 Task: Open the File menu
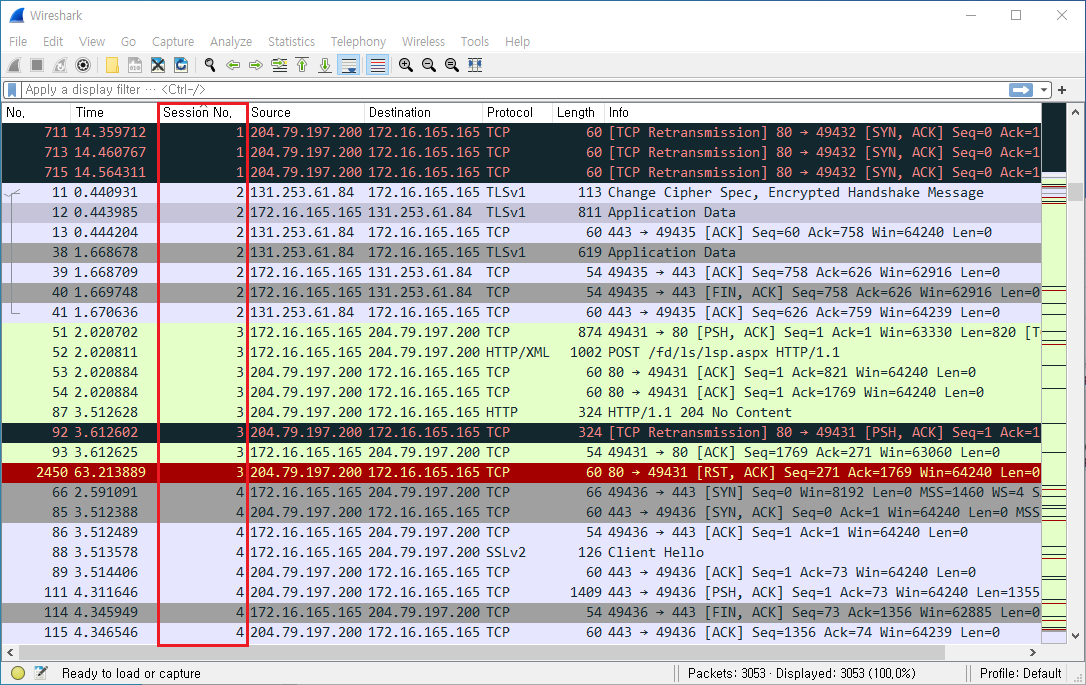18,42
